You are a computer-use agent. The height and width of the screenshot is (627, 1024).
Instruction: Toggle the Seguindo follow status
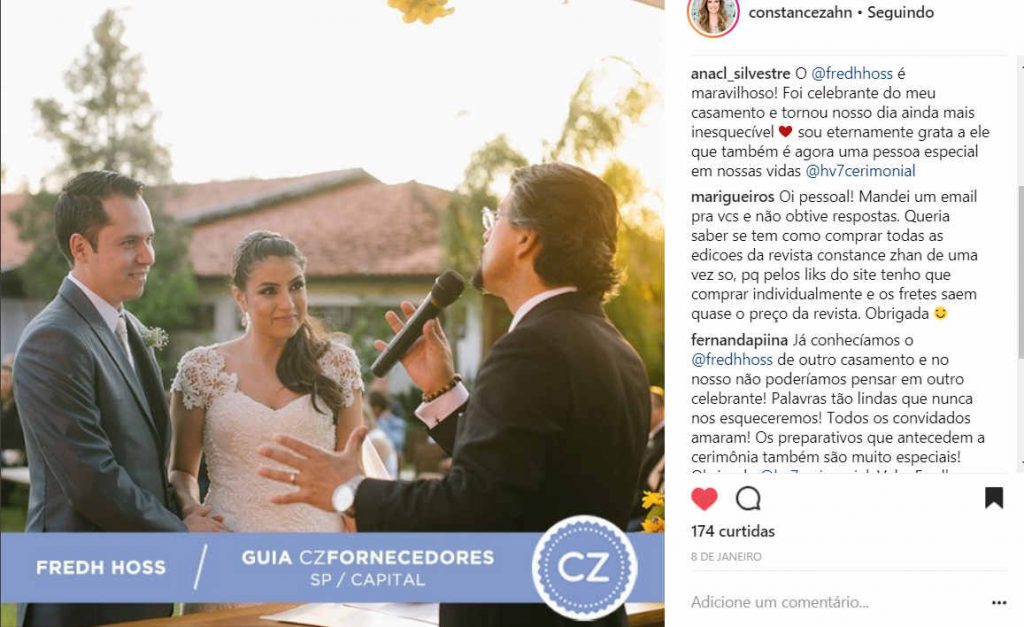tap(900, 12)
